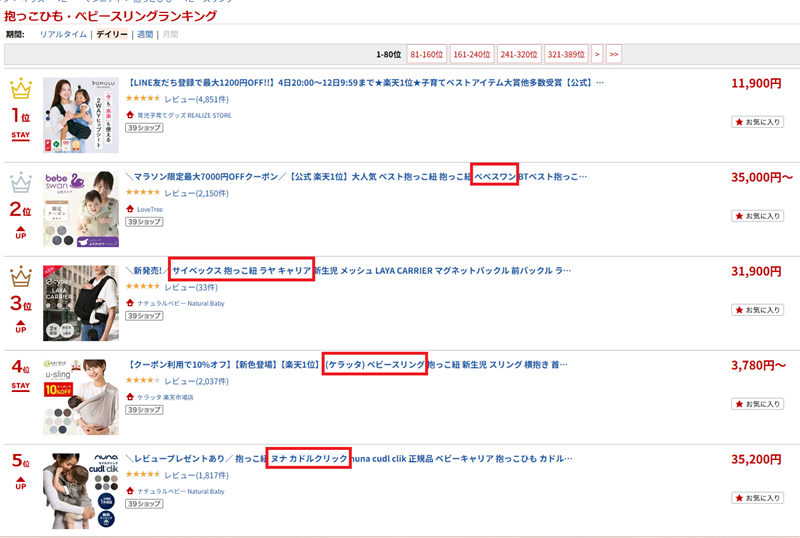The width and height of the screenshot is (800, 538).
Task: Visit ナチュラルベビー shop under 5位 item
Action: click(181, 491)
